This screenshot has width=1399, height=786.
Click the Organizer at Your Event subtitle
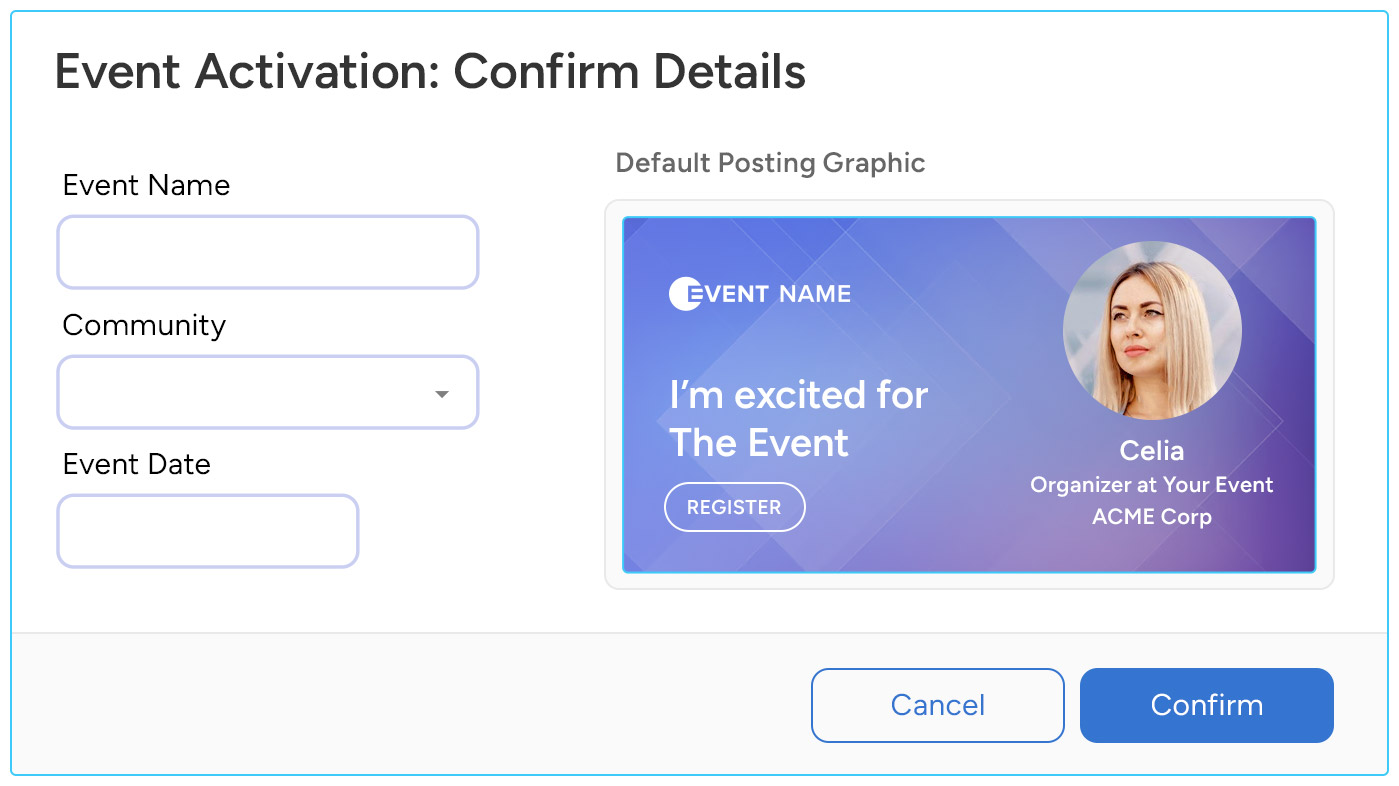pyautogui.click(x=1151, y=485)
